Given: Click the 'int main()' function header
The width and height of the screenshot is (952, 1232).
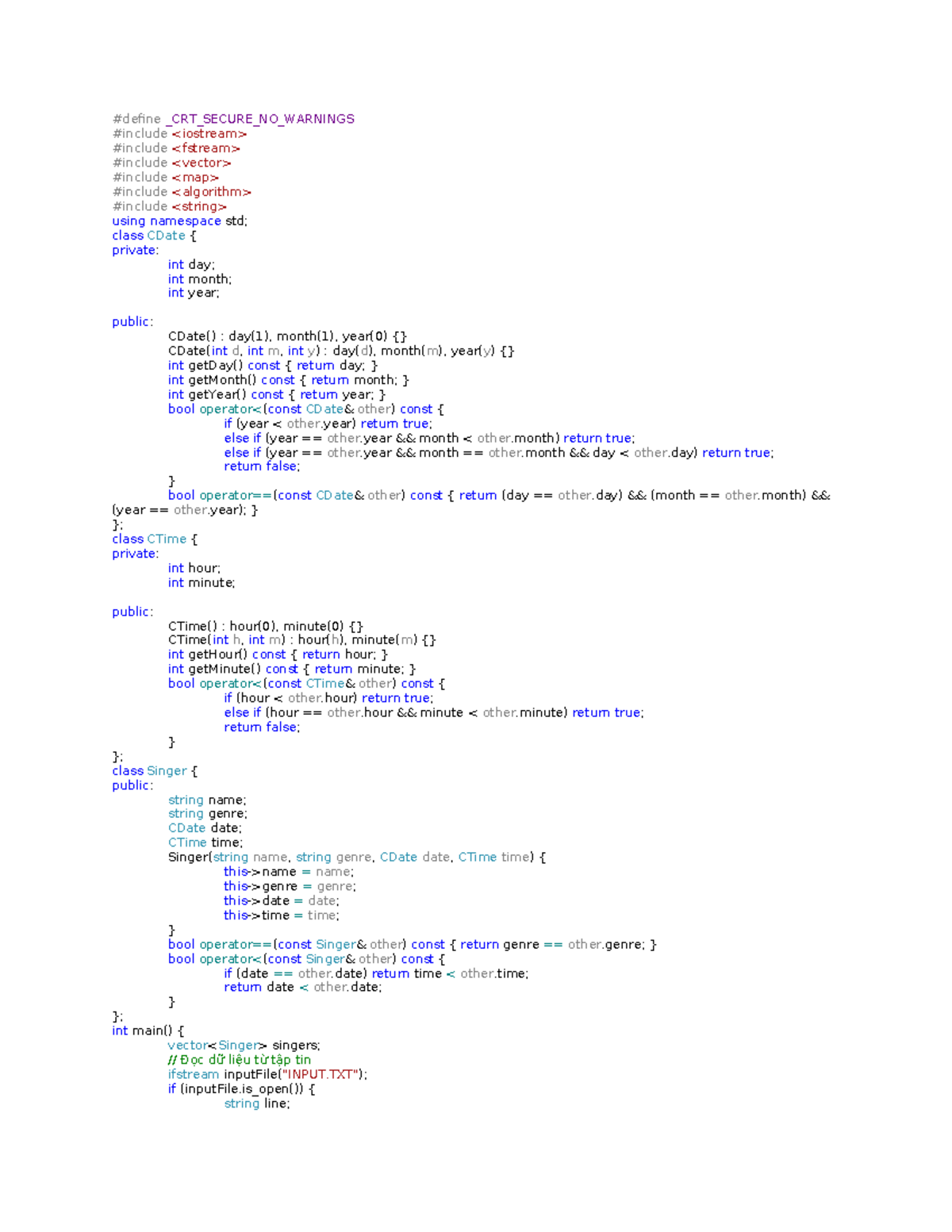Looking at the screenshot, I should click(148, 1031).
